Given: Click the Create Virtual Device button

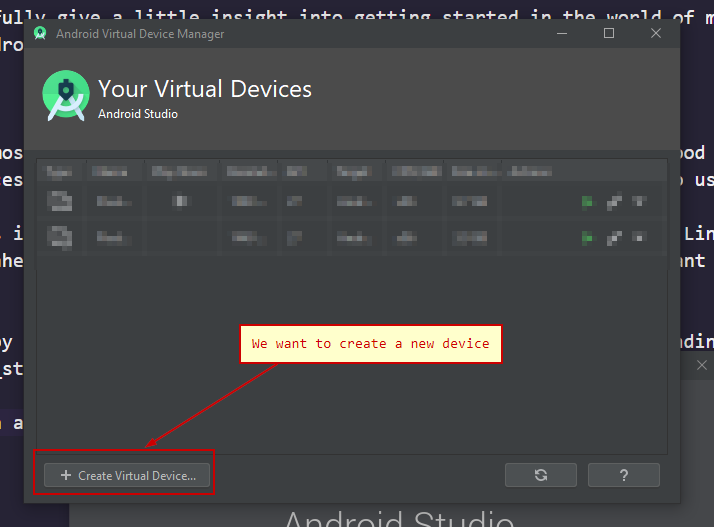Looking at the screenshot, I should (x=127, y=476).
